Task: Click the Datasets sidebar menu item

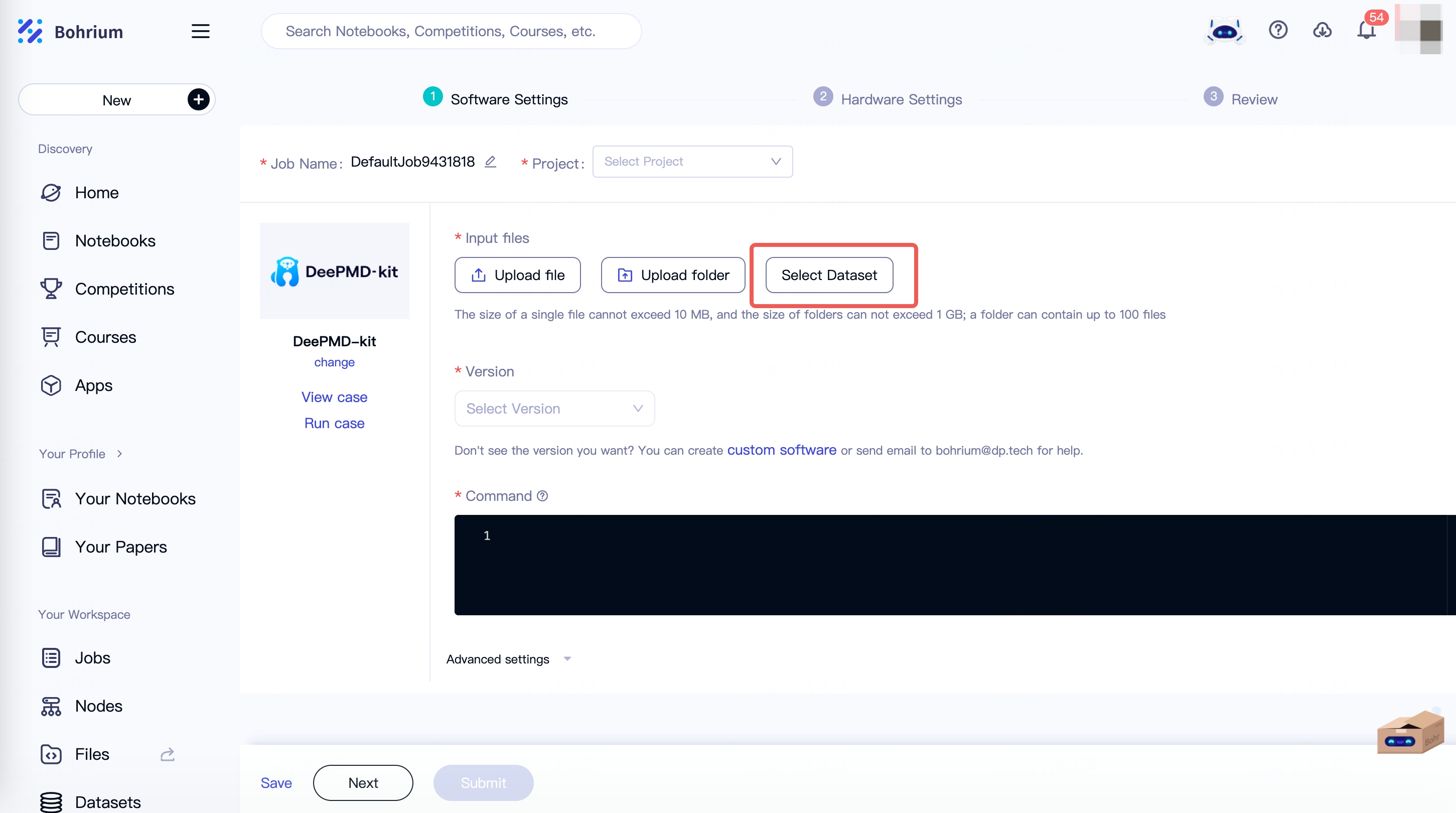Action: pos(108,802)
